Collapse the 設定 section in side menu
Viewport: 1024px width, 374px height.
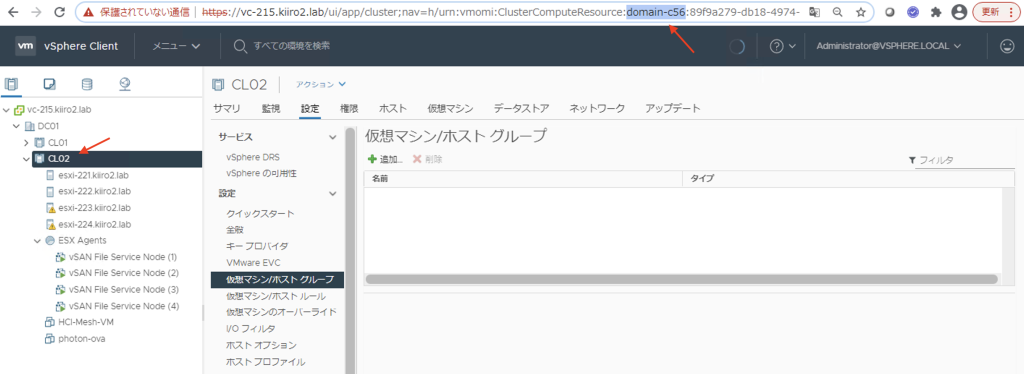click(332, 194)
